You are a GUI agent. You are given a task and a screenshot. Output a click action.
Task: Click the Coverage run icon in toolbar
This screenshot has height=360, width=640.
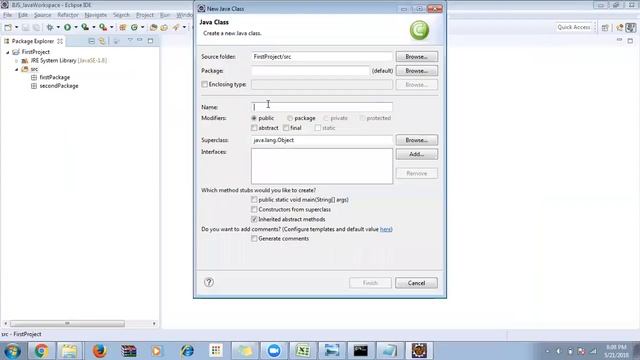85,27
